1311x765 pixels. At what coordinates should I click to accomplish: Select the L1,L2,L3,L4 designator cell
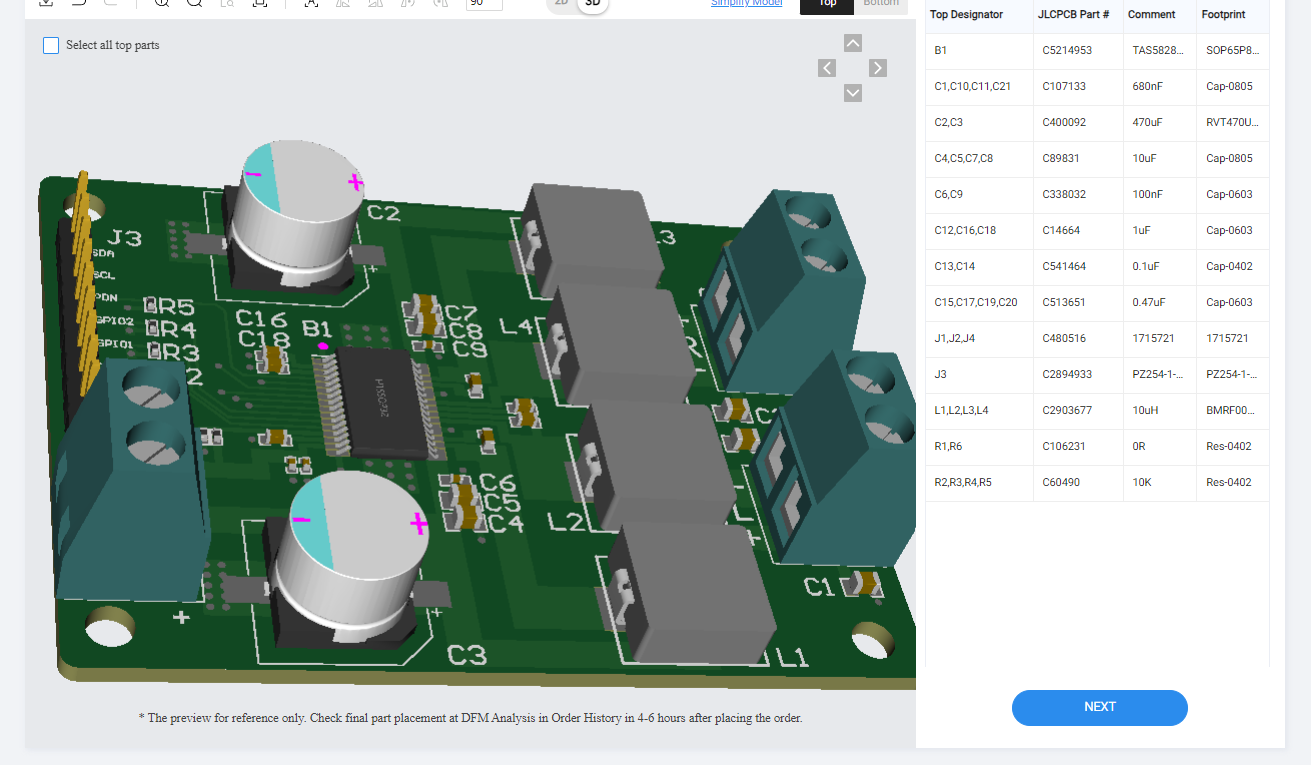pos(979,410)
